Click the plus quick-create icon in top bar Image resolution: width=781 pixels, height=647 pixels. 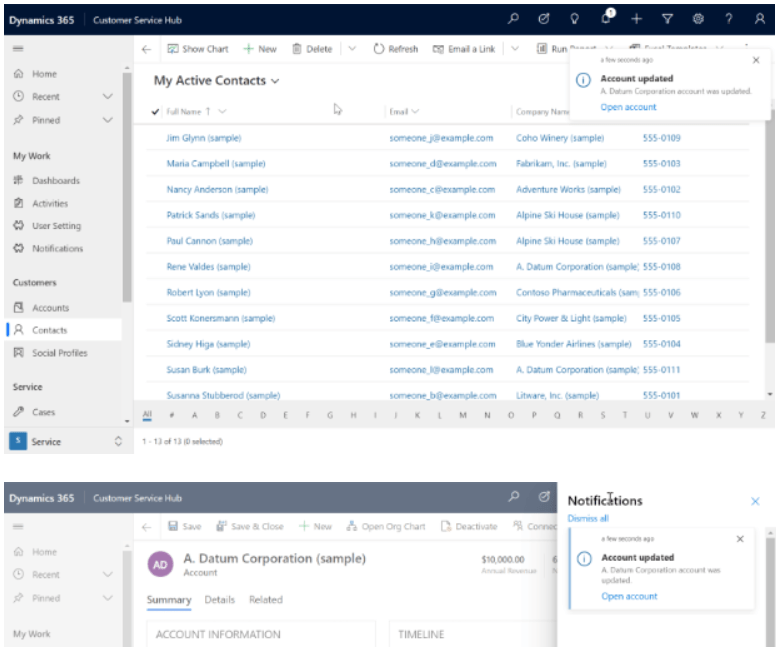(x=636, y=19)
